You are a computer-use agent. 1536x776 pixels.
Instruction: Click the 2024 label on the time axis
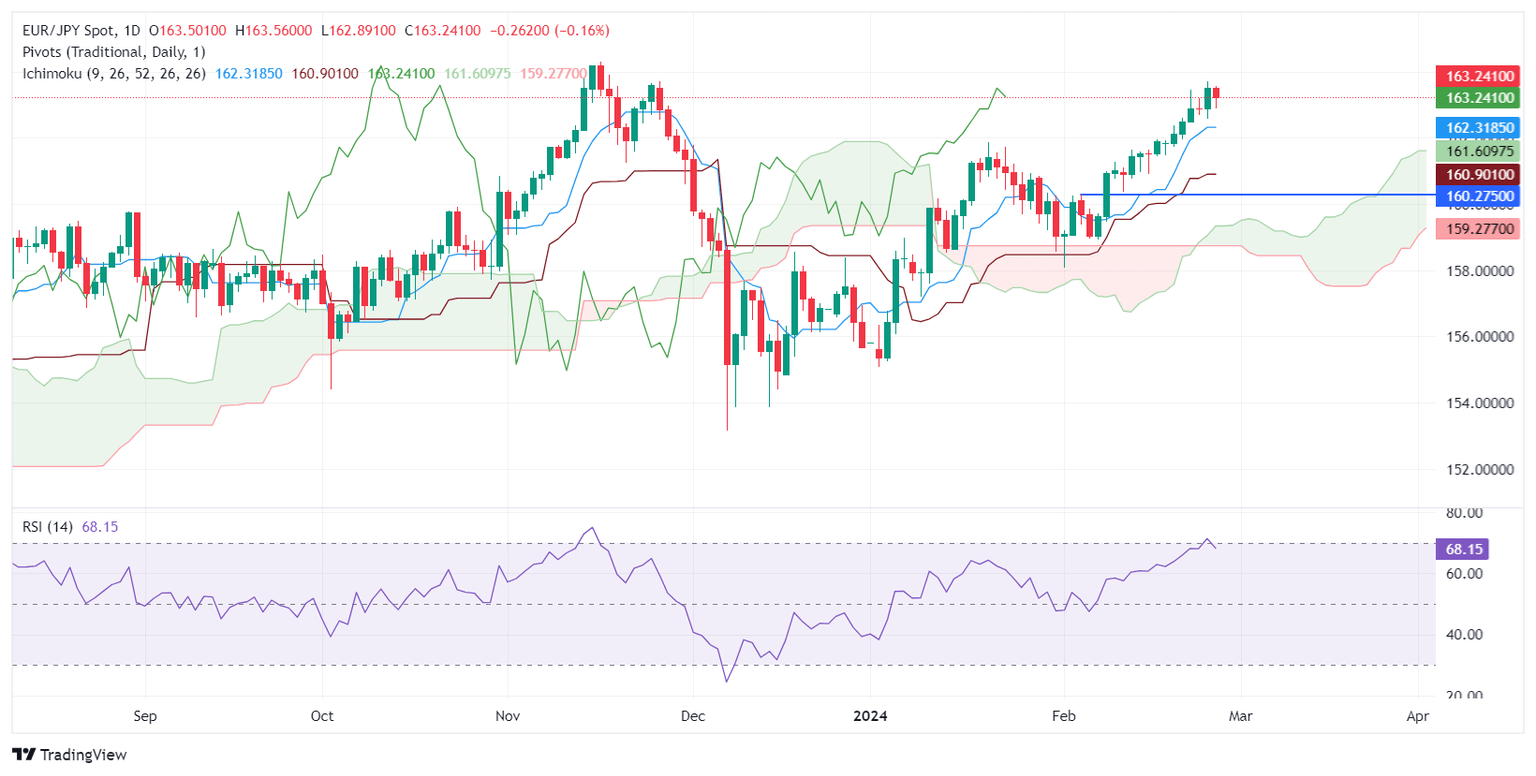871,716
